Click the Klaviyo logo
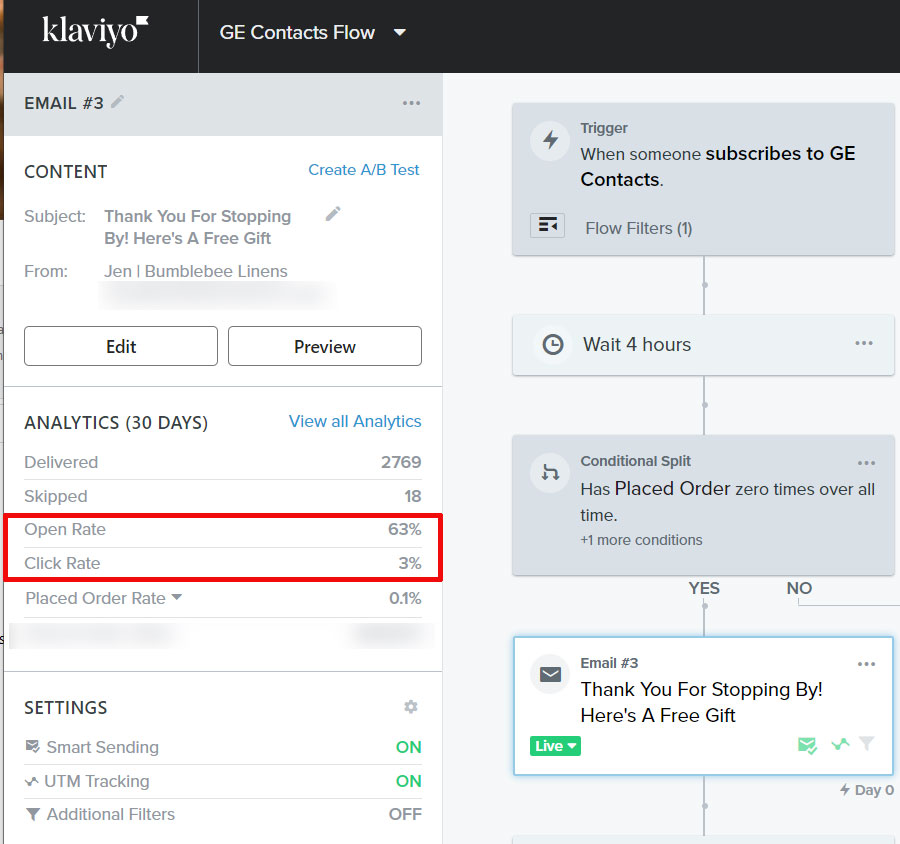 (x=96, y=31)
